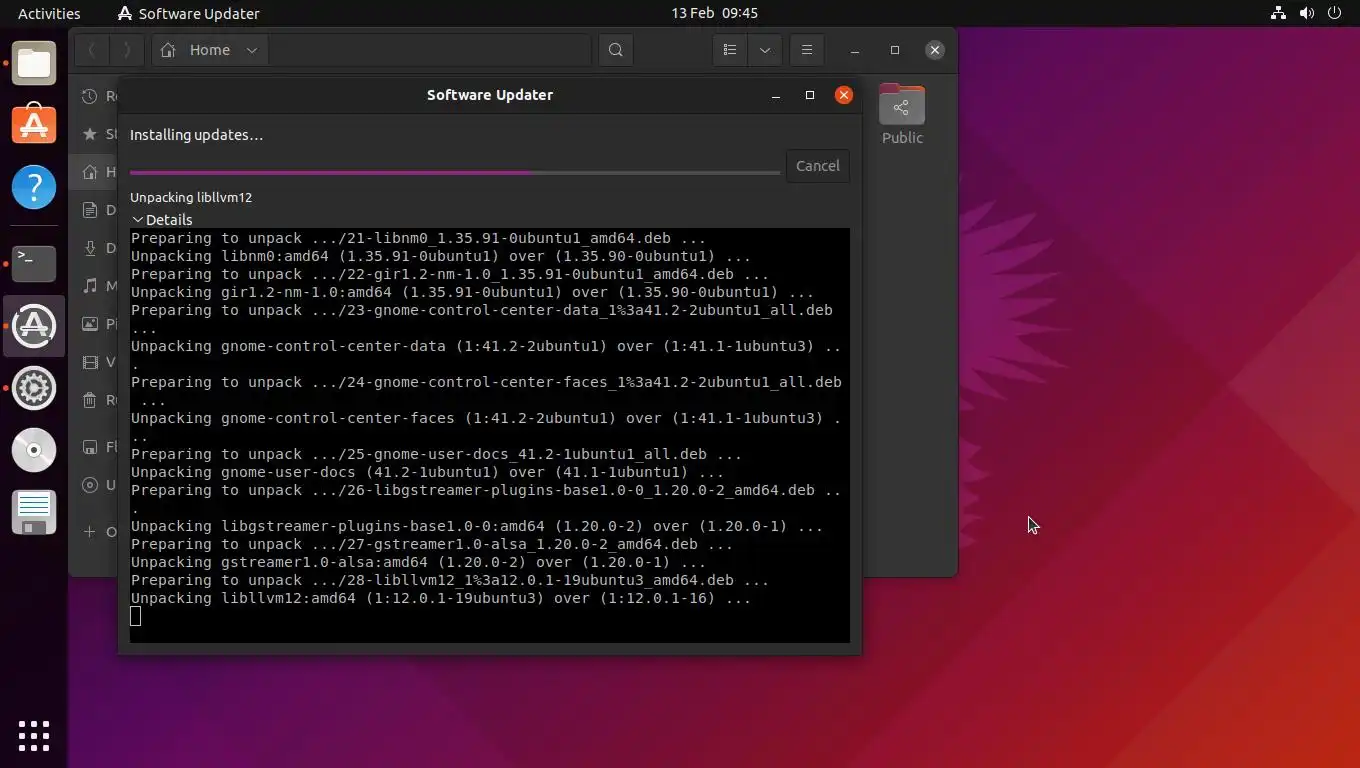1360x768 pixels.
Task: Open Software Updater app menu
Action: coord(188,13)
